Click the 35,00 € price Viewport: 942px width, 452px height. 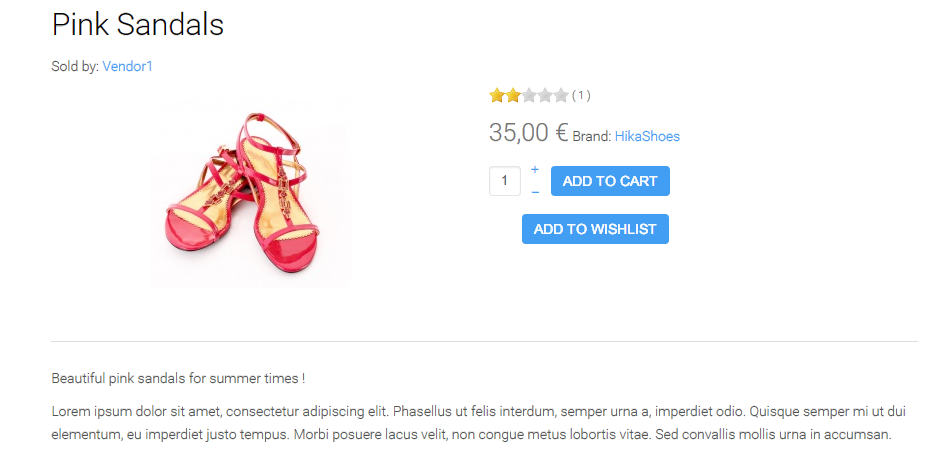[x=528, y=133]
